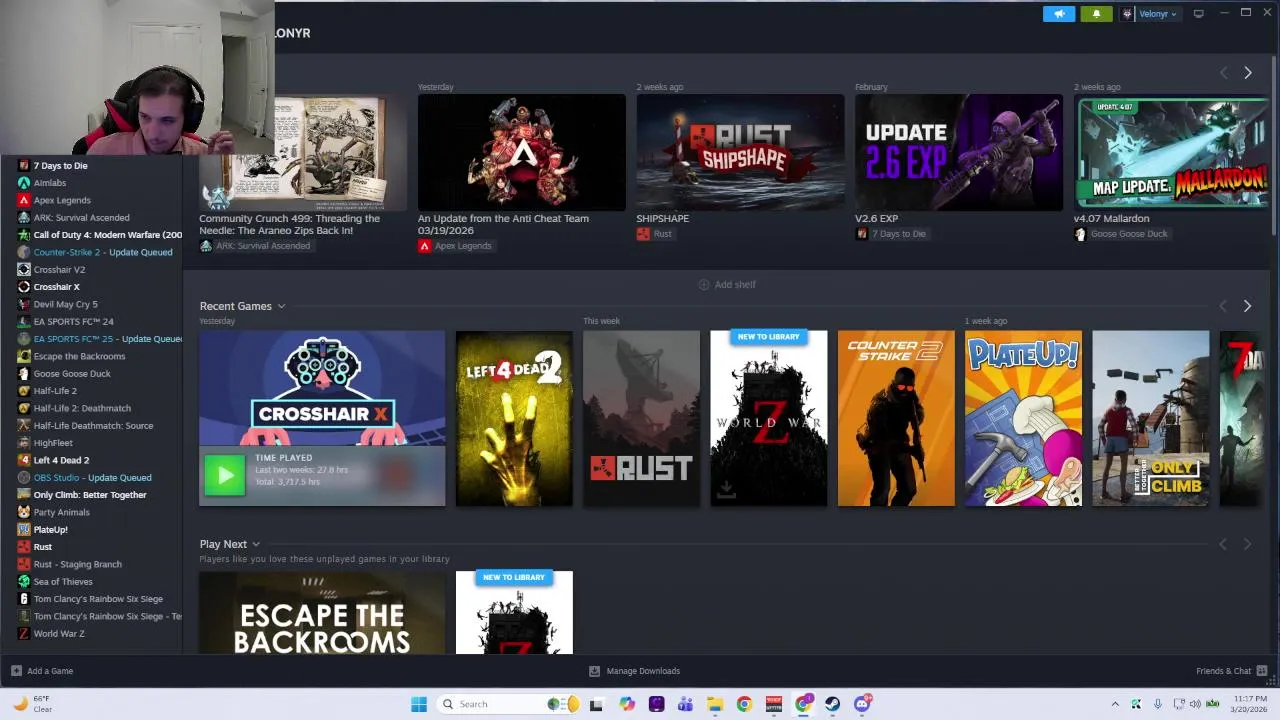Viewport: 1280px width, 720px height.
Task: Click the Velonyr profile avatar
Action: [1128, 14]
